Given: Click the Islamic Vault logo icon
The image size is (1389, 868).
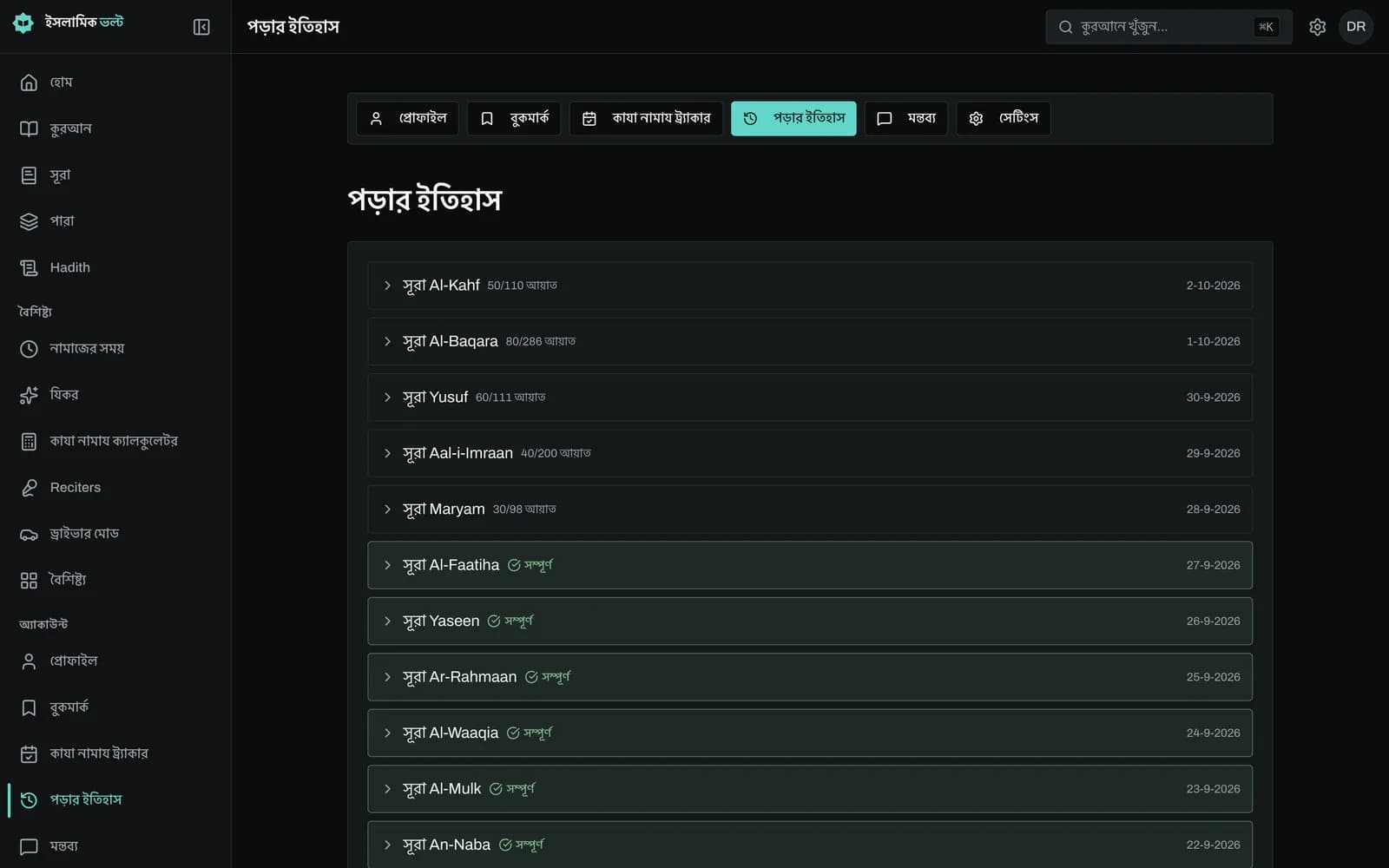Looking at the screenshot, I should pyautogui.click(x=23, y=23).
